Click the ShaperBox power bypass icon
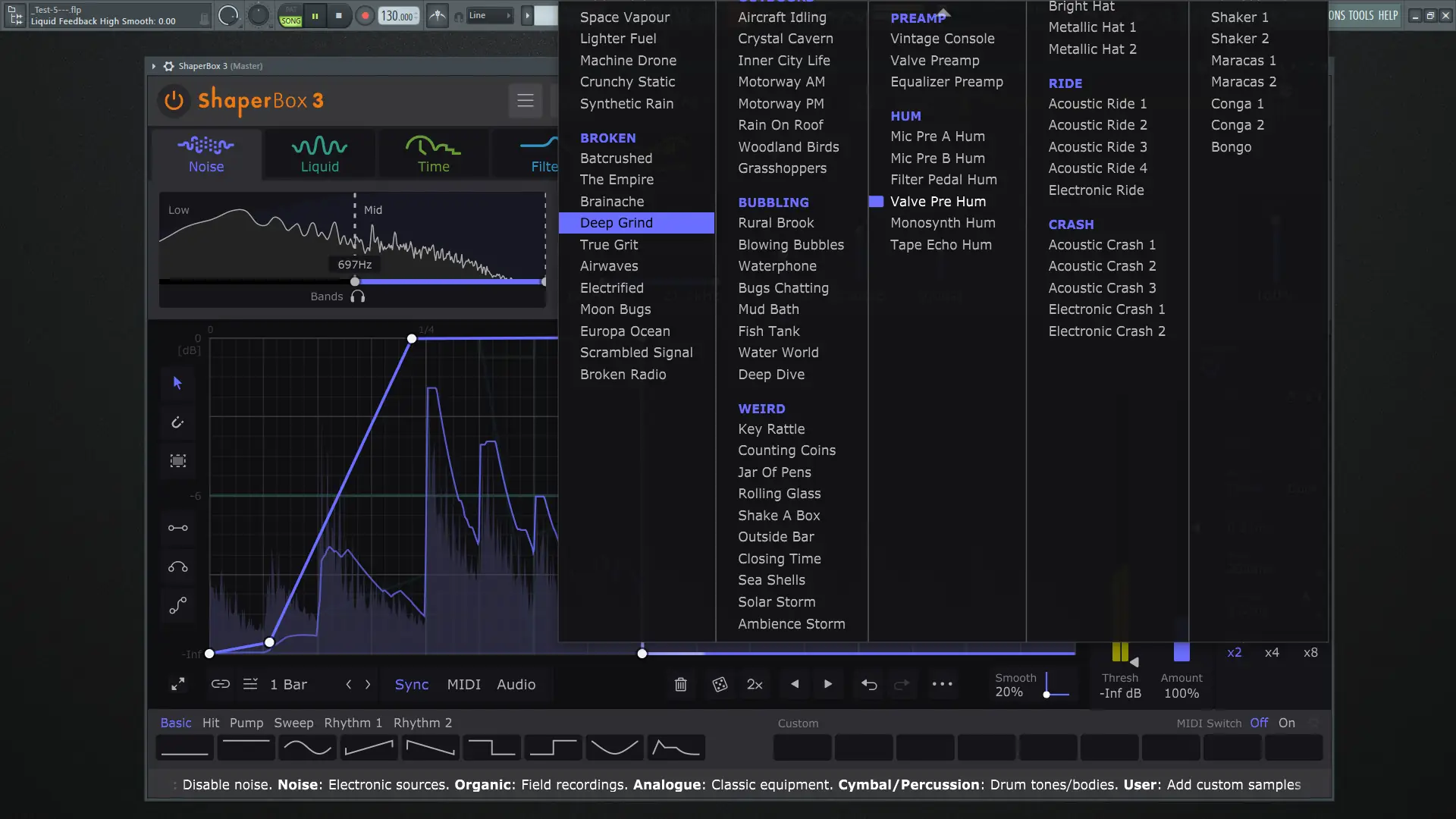Viewport: 1456px width, 819px height. click(174, 100)
